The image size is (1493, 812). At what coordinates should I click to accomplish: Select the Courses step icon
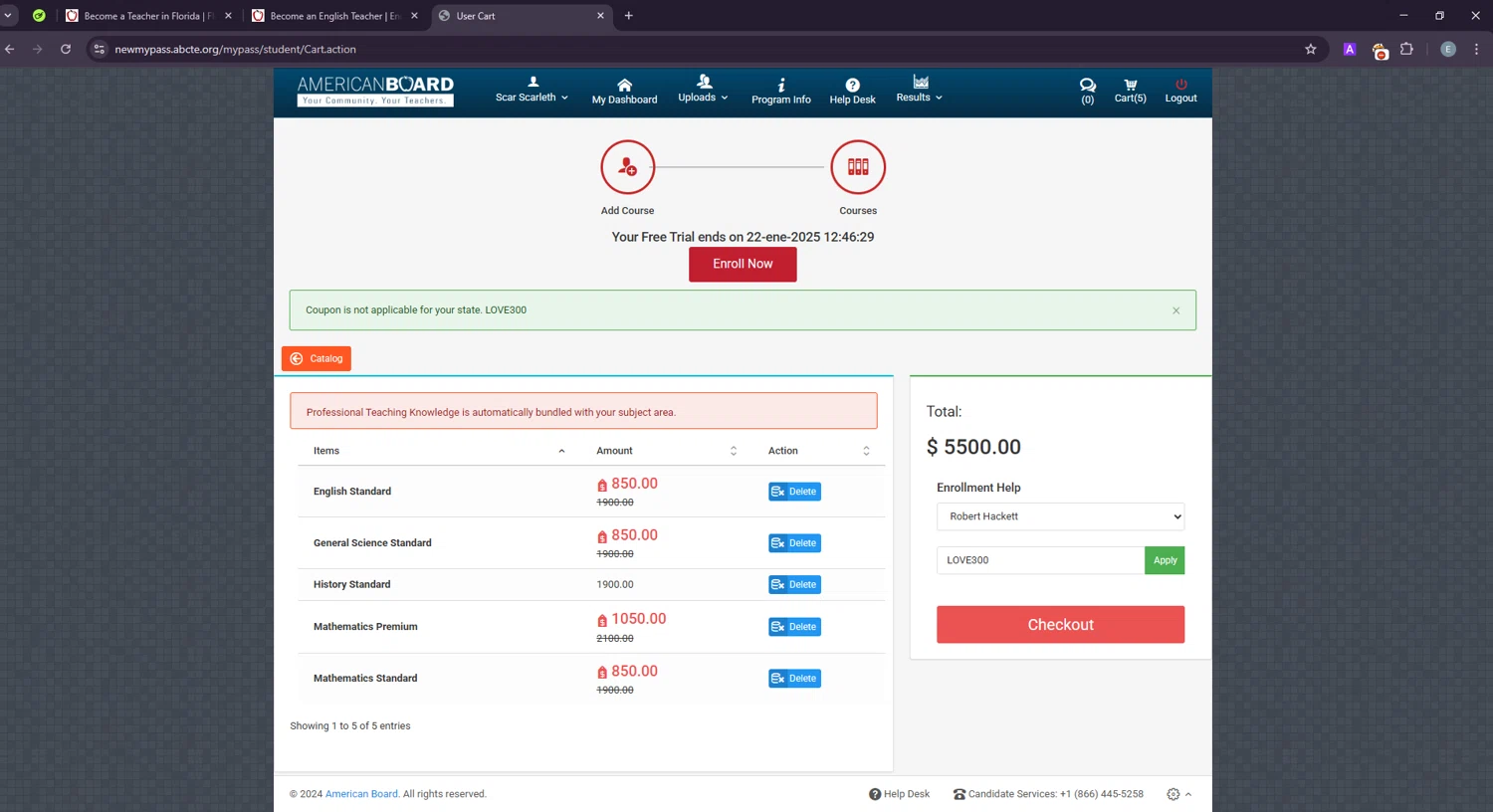(x=858, y=167)
